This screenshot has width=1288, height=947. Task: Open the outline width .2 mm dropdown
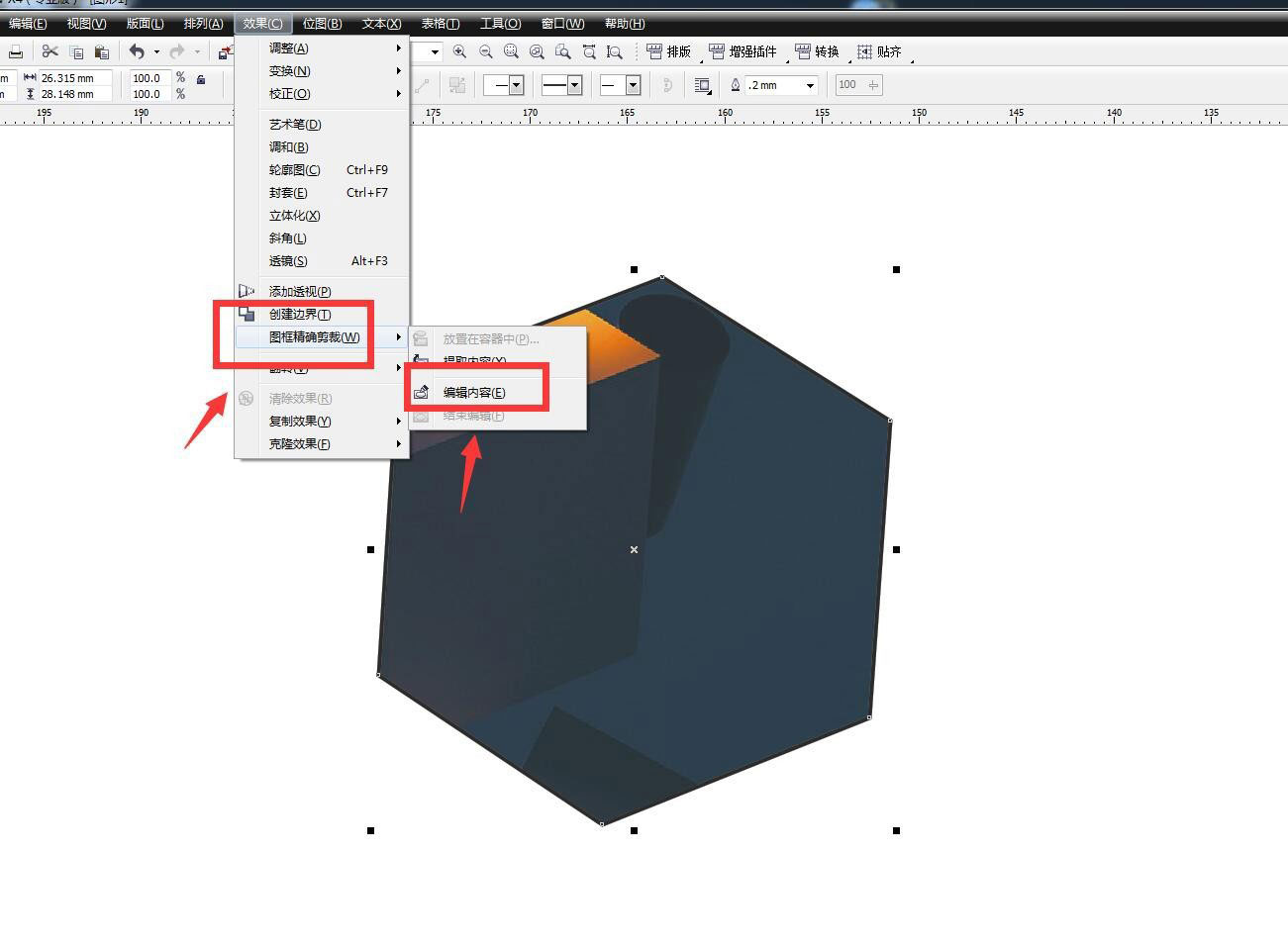(x=810, y=85)
